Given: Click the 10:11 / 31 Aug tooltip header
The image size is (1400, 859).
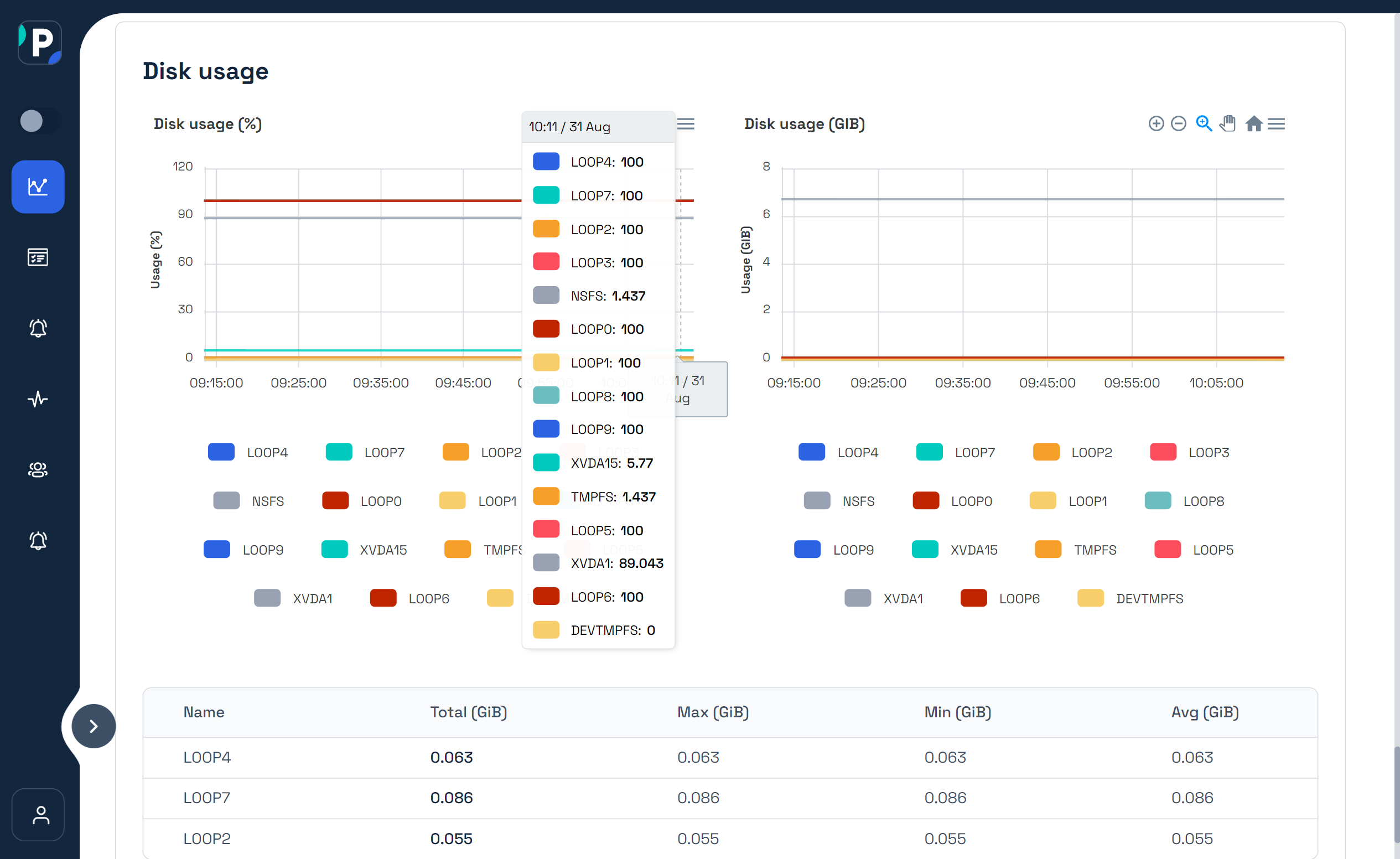Looking at the screenshot, I should click(598, 127).
